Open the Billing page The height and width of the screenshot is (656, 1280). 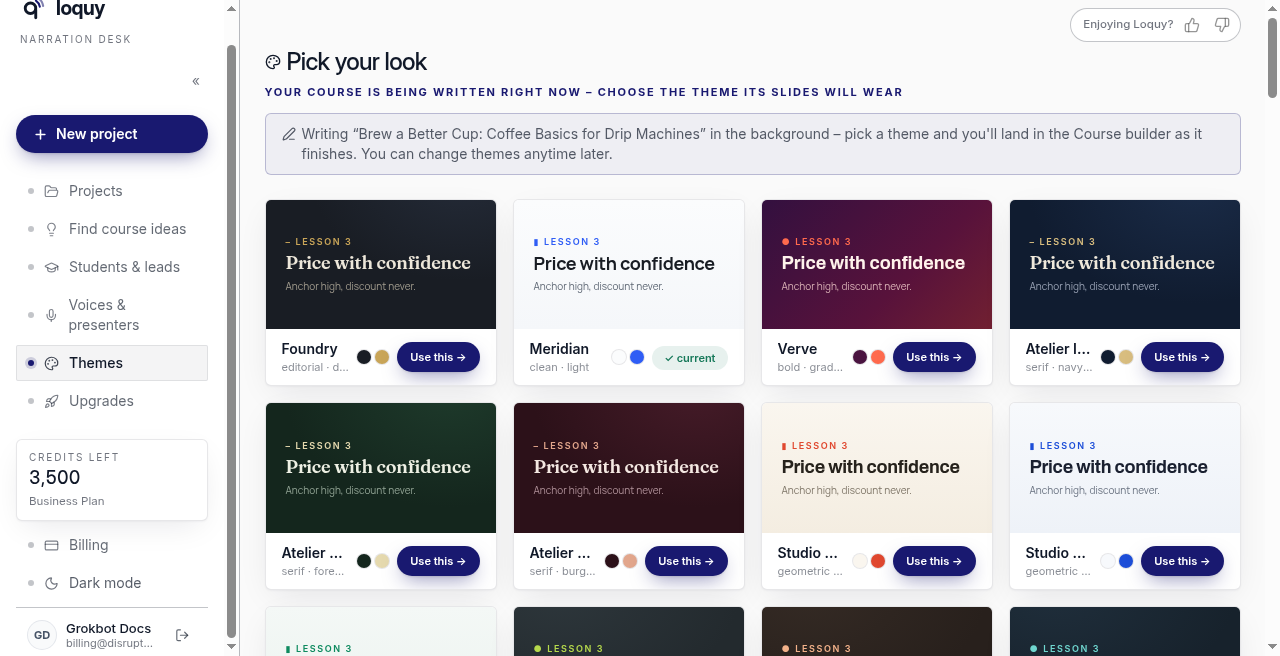(x=112, y=545)
